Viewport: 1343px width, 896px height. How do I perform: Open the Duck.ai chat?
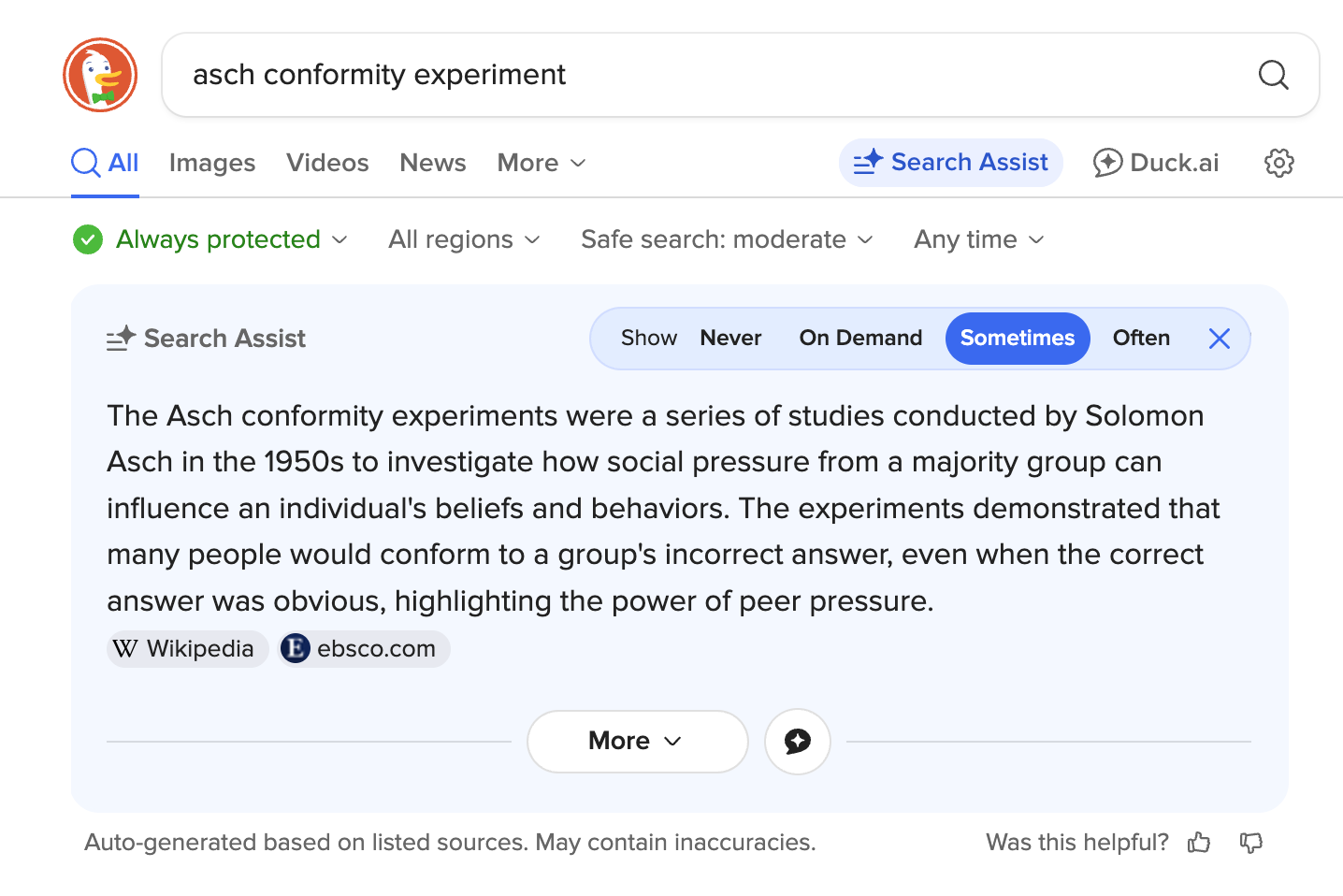[1156, 163]
